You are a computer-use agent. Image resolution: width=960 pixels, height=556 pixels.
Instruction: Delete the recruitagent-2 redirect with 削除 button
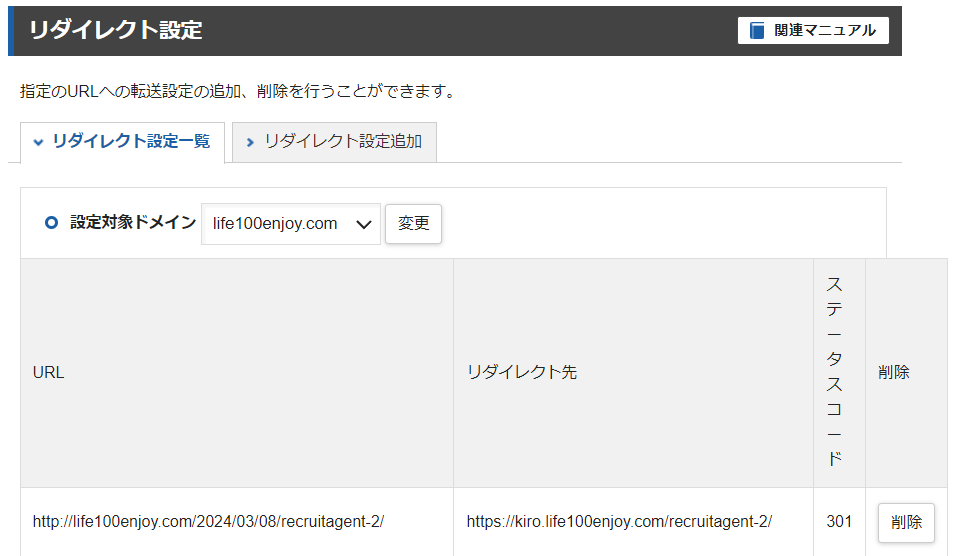tap(906, 522)
